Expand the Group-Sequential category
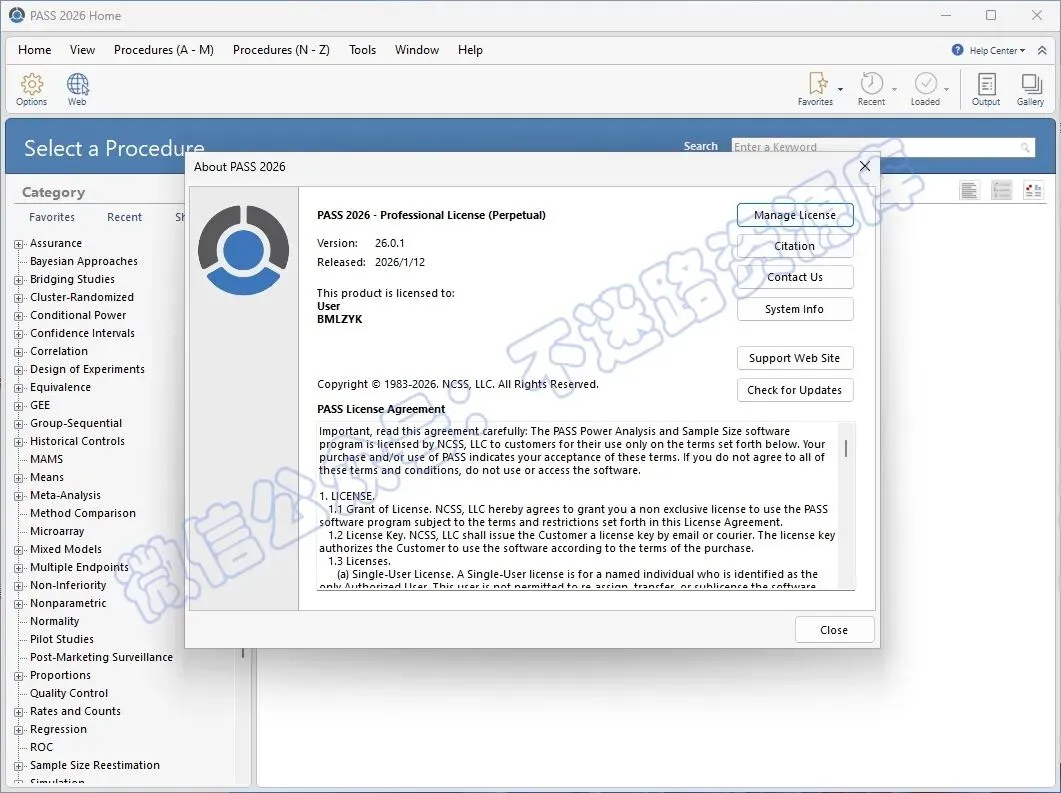Image resolution: width=1061 pixels, height=793 pixels. pyautogui.click(x=19, y=424)
